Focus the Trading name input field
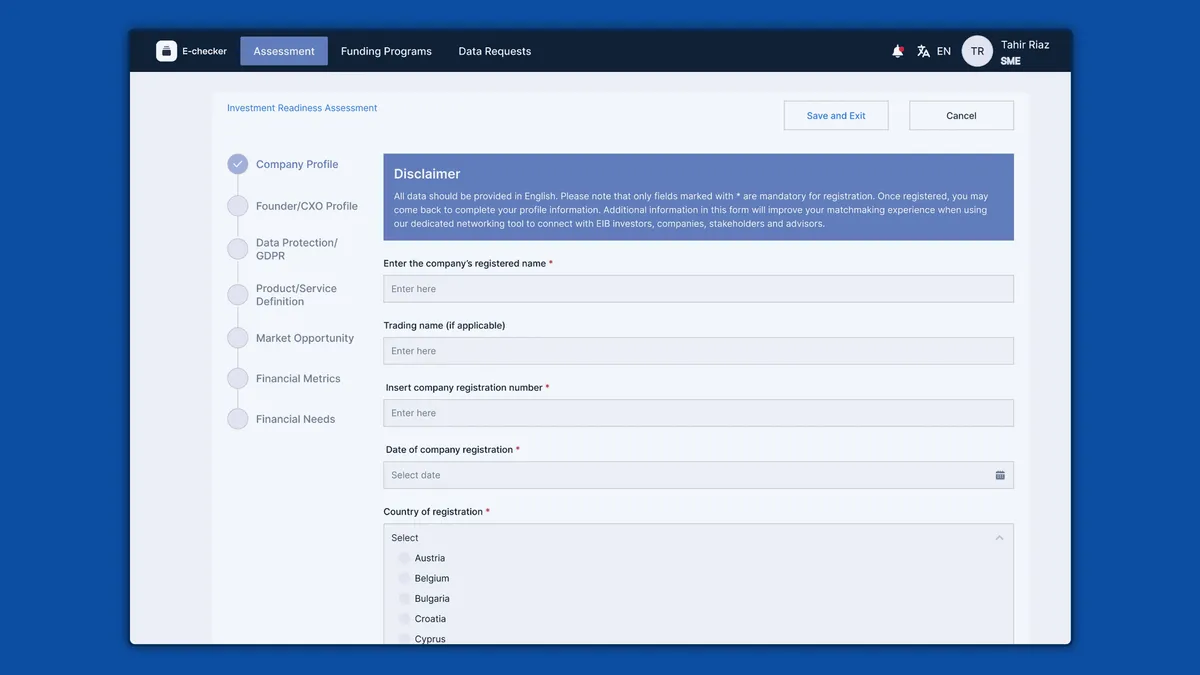1200x675 pixels. pos(698,351)
